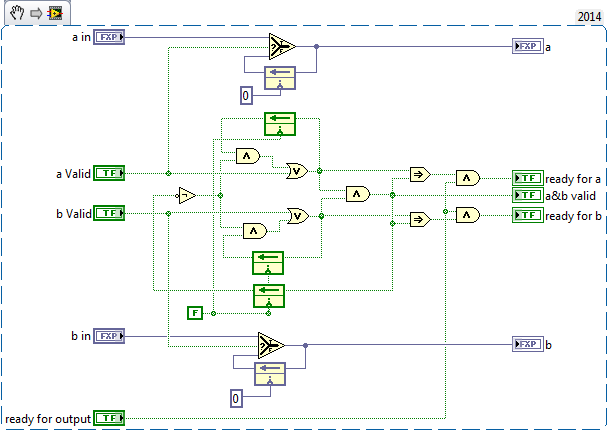Select the 'ready for a' TF indicator terminal

coord(528,178)
